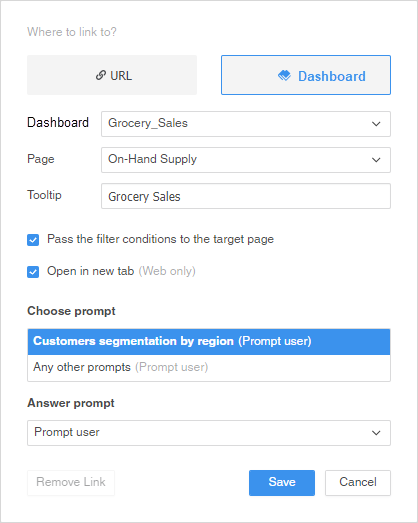Click the Pass the filter conditions label
Screen dimensions: 418x523
tap(160, 239)
